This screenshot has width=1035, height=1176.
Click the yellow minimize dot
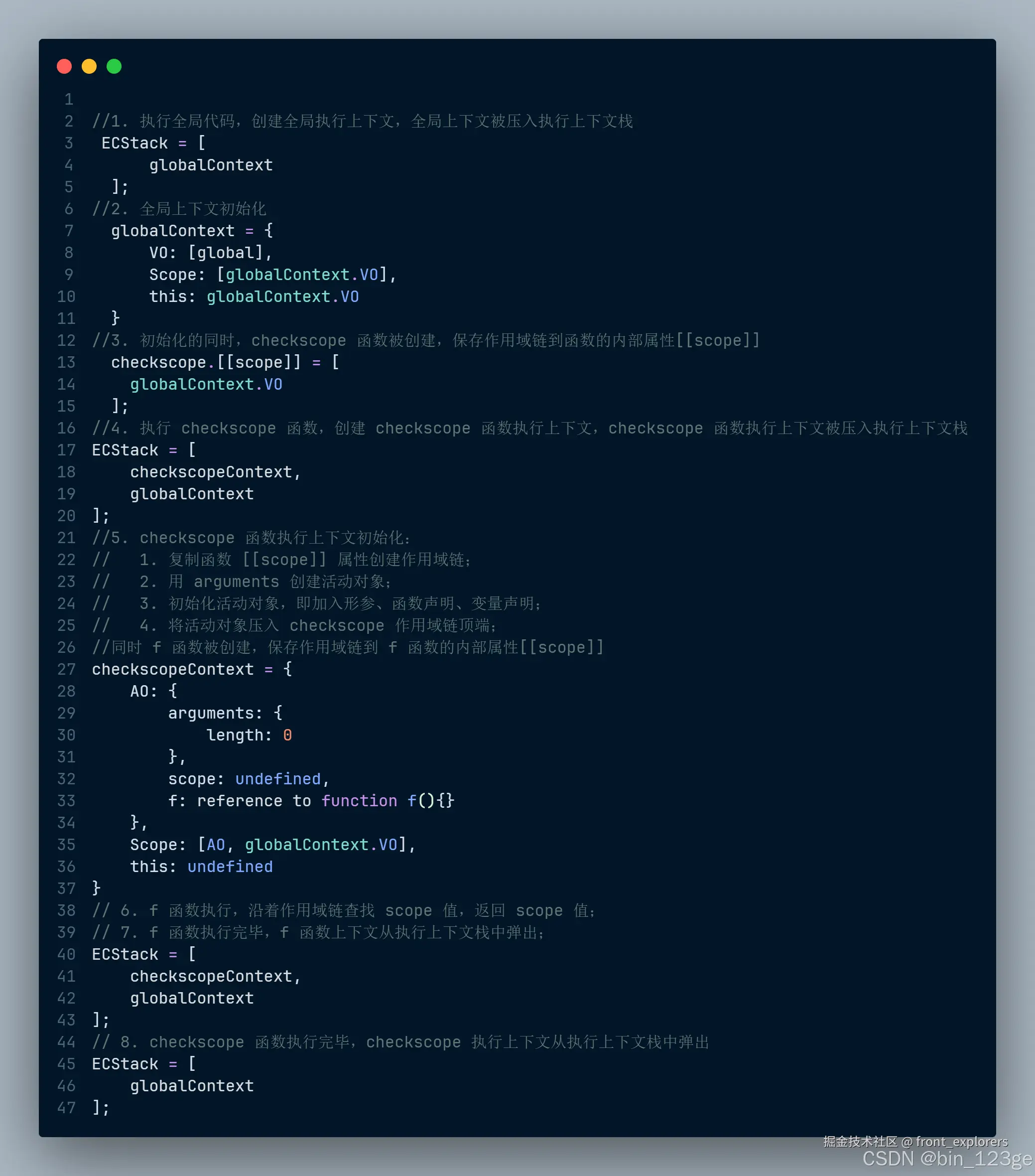click(x=89, y=67)
